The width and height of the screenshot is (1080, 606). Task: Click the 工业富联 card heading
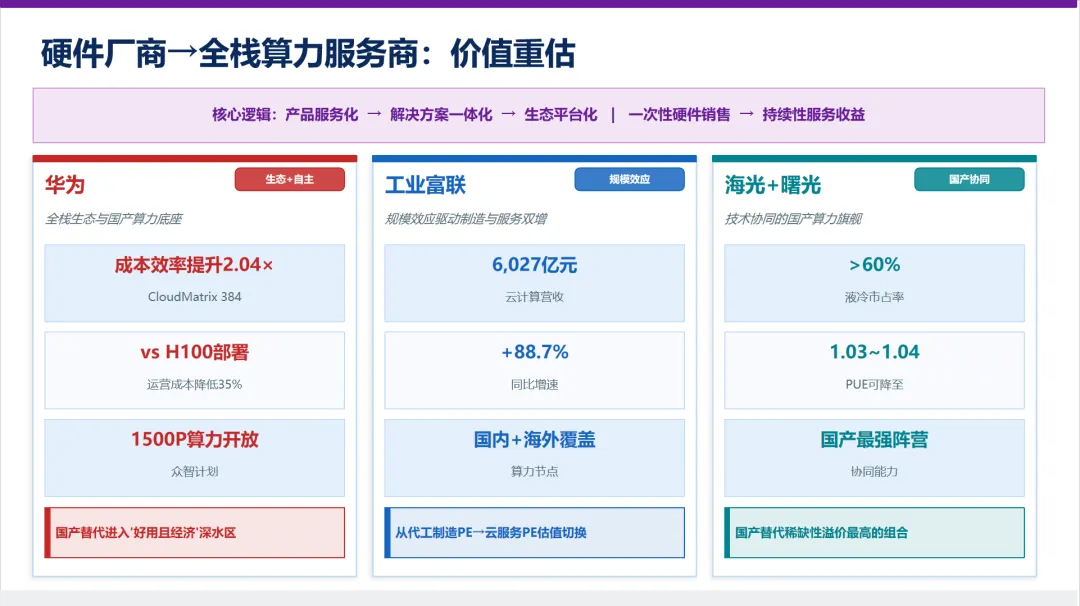pyautogui.click(x=425, y=185)
